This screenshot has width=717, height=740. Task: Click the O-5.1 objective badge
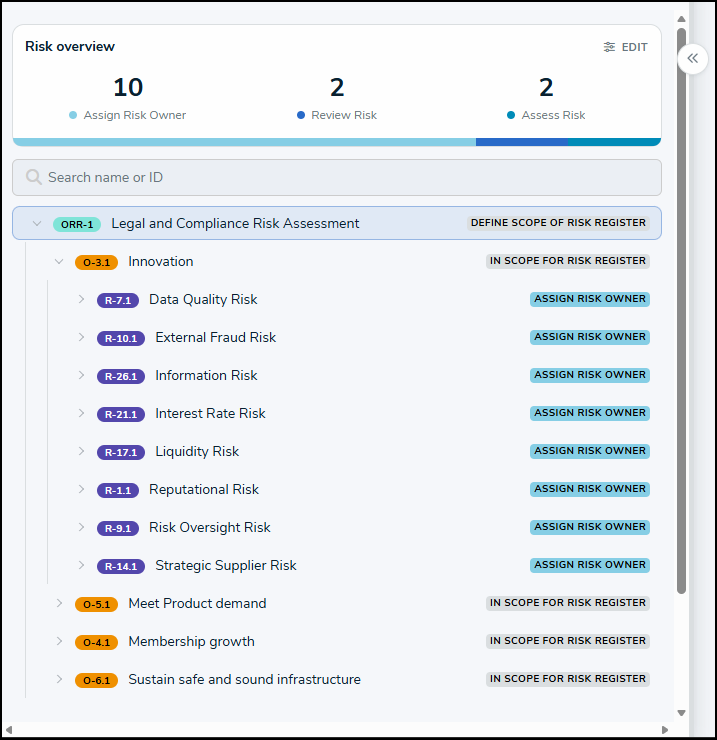[x=96, y=604]
